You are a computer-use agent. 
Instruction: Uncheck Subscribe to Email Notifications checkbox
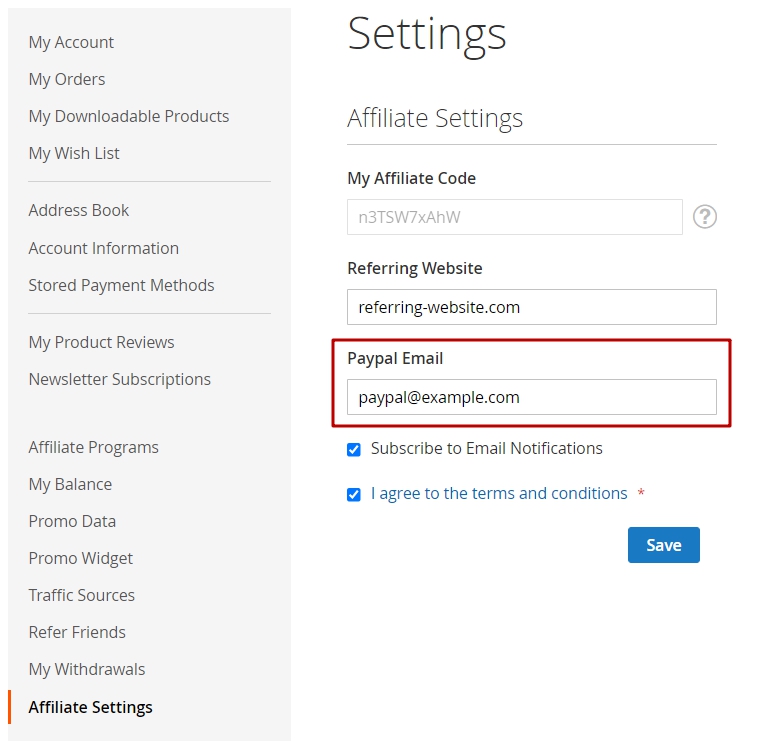click(354, 449)
